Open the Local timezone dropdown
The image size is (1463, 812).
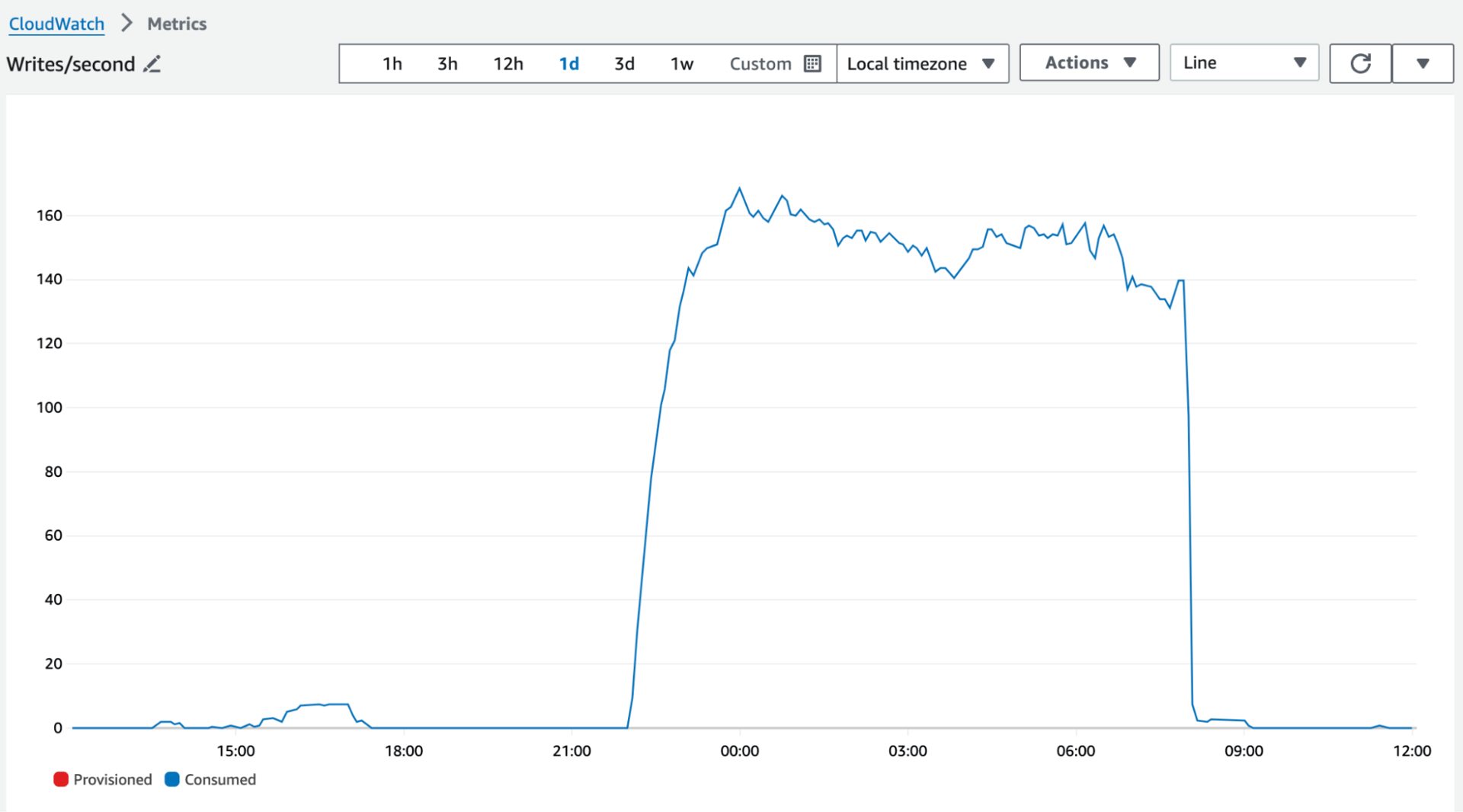(x=922, y=63)
